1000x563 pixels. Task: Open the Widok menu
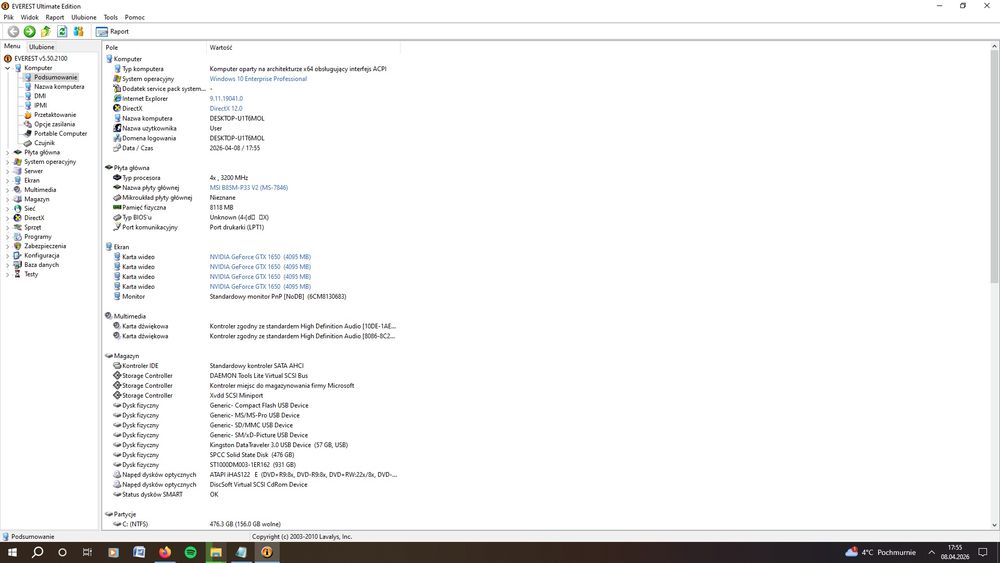click(x=29, y=17)
